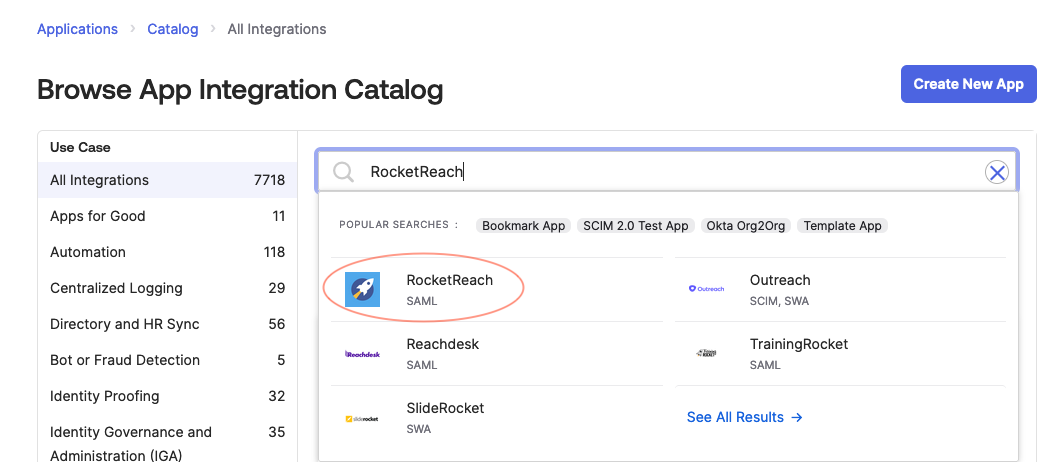This screenshot has height=462, width=1052.
Task: Select Identity Proofing use case
Action: [x=168, y=396]
